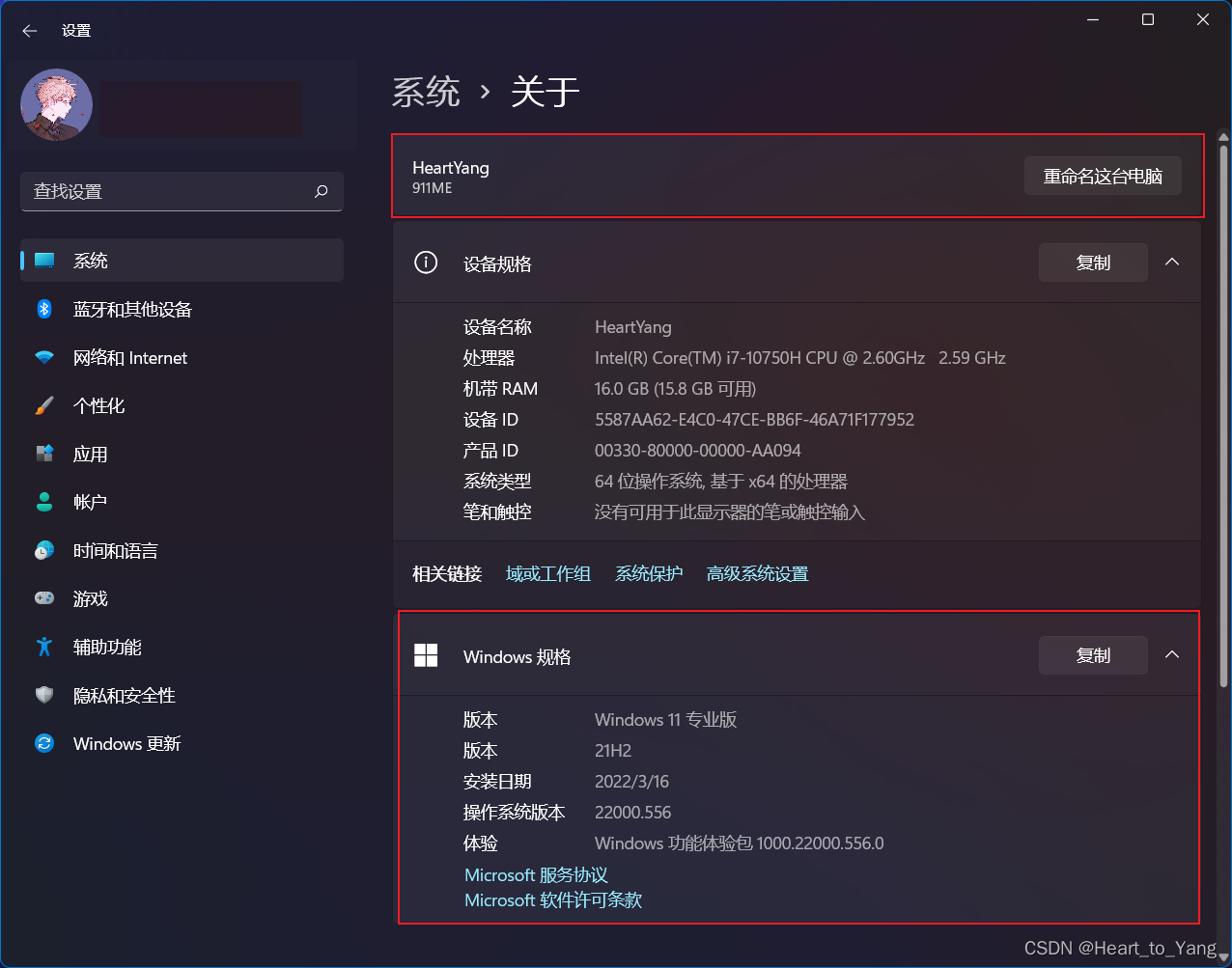The height and width of the screenshot is (968, 1232).
Task: Open 隐私和安全性 settings
Action: [182, 695]
